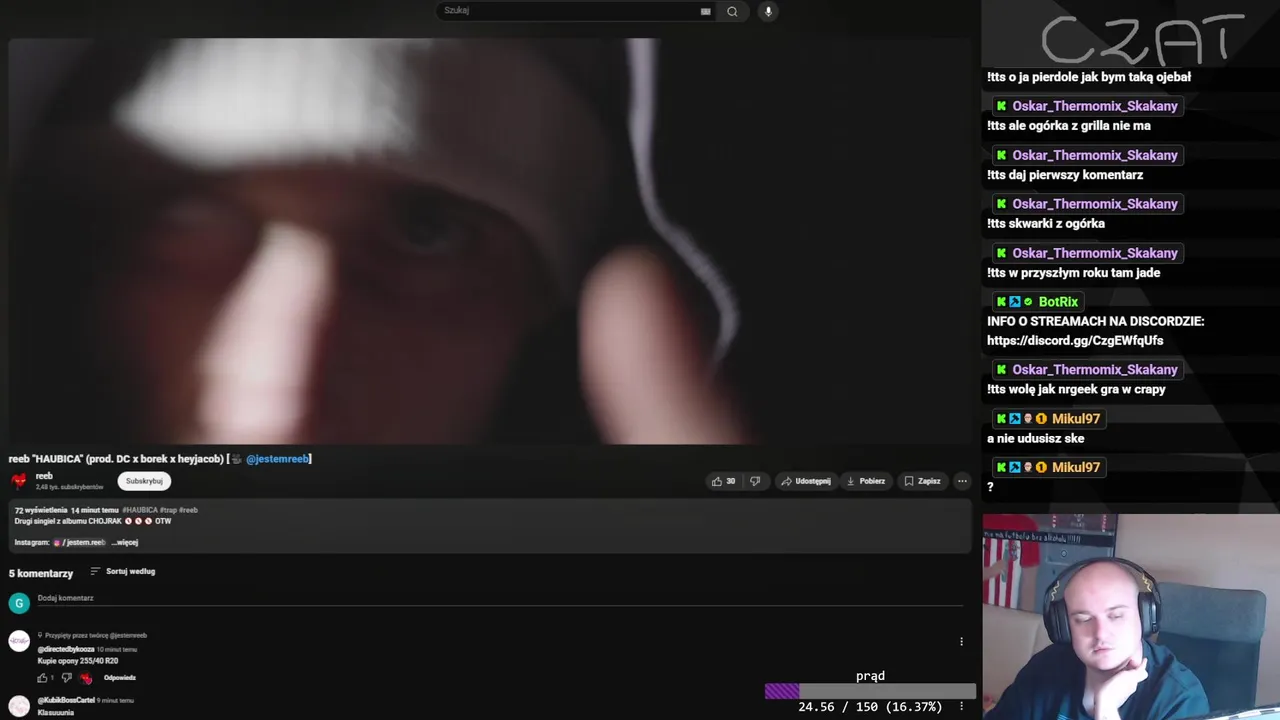Click the #reeb hashtag
The height and width of the screenshot is (720, 1280).
point(188,510)
